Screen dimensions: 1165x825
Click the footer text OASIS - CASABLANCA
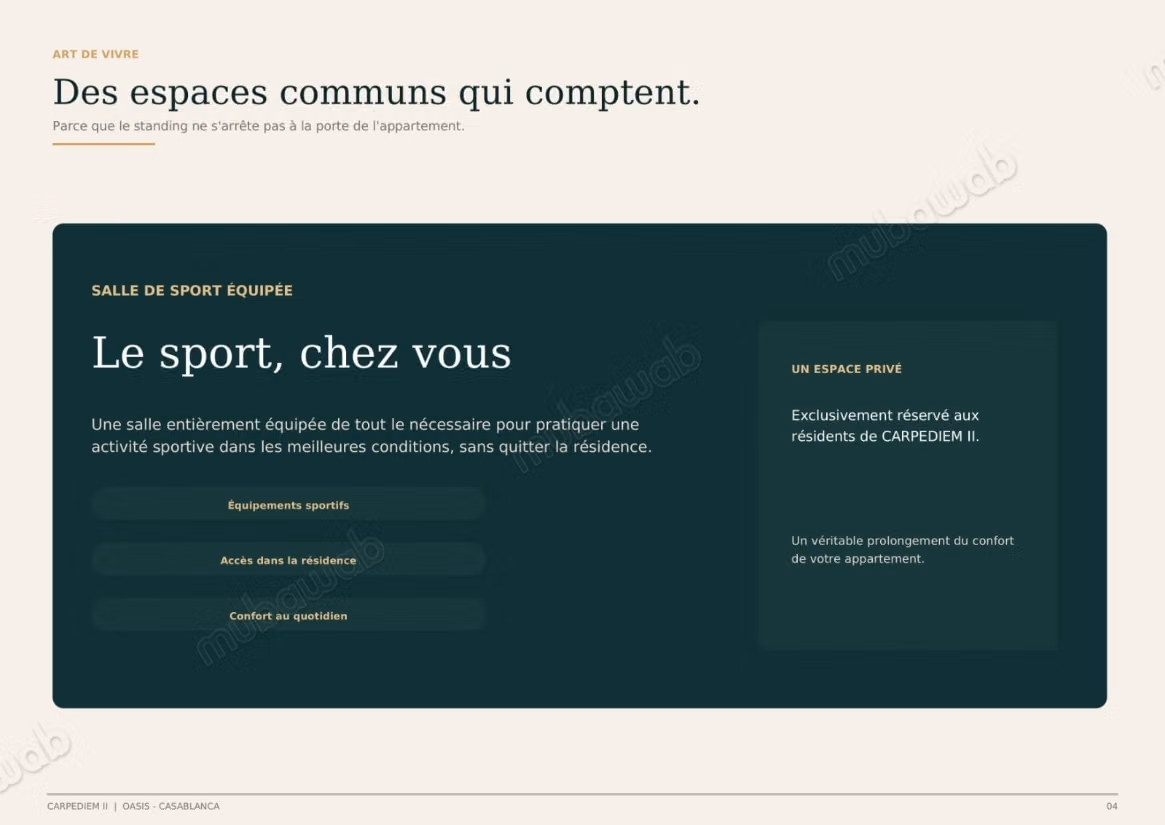[x=171, y=806]
